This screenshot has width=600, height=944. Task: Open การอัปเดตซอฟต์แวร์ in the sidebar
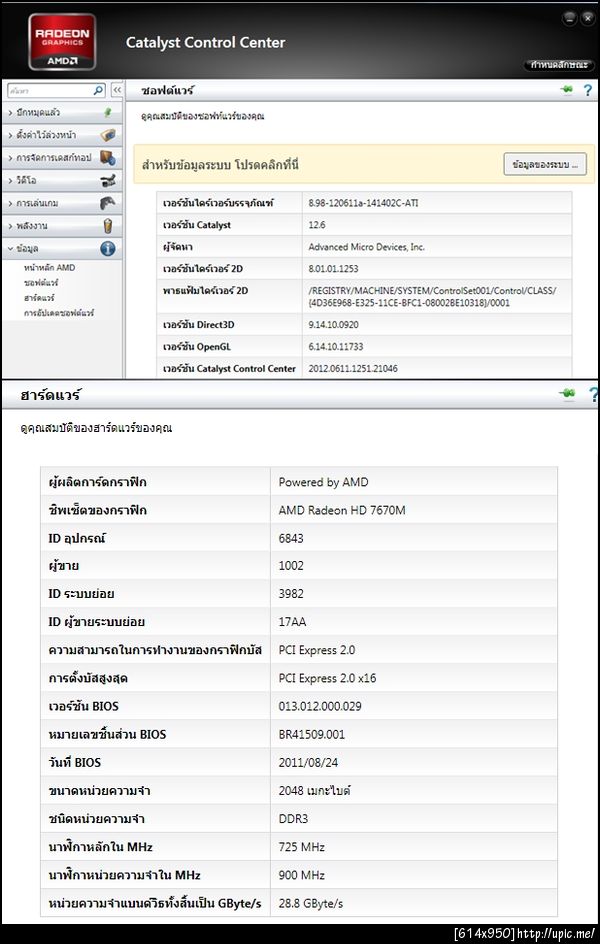[59, 313]
